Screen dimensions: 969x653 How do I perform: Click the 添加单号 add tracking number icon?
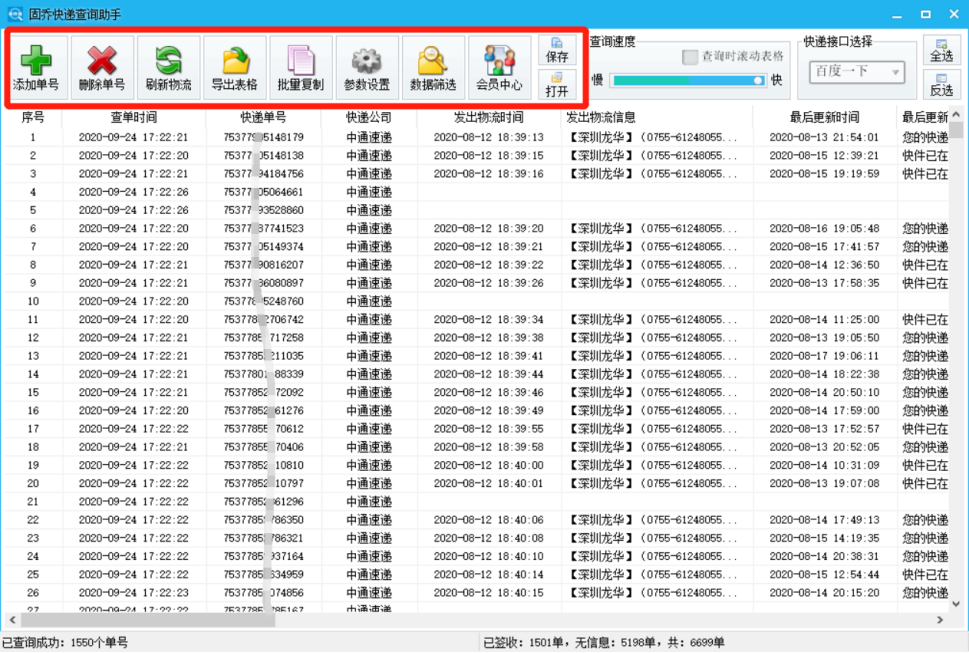click(x=35, y=65)
